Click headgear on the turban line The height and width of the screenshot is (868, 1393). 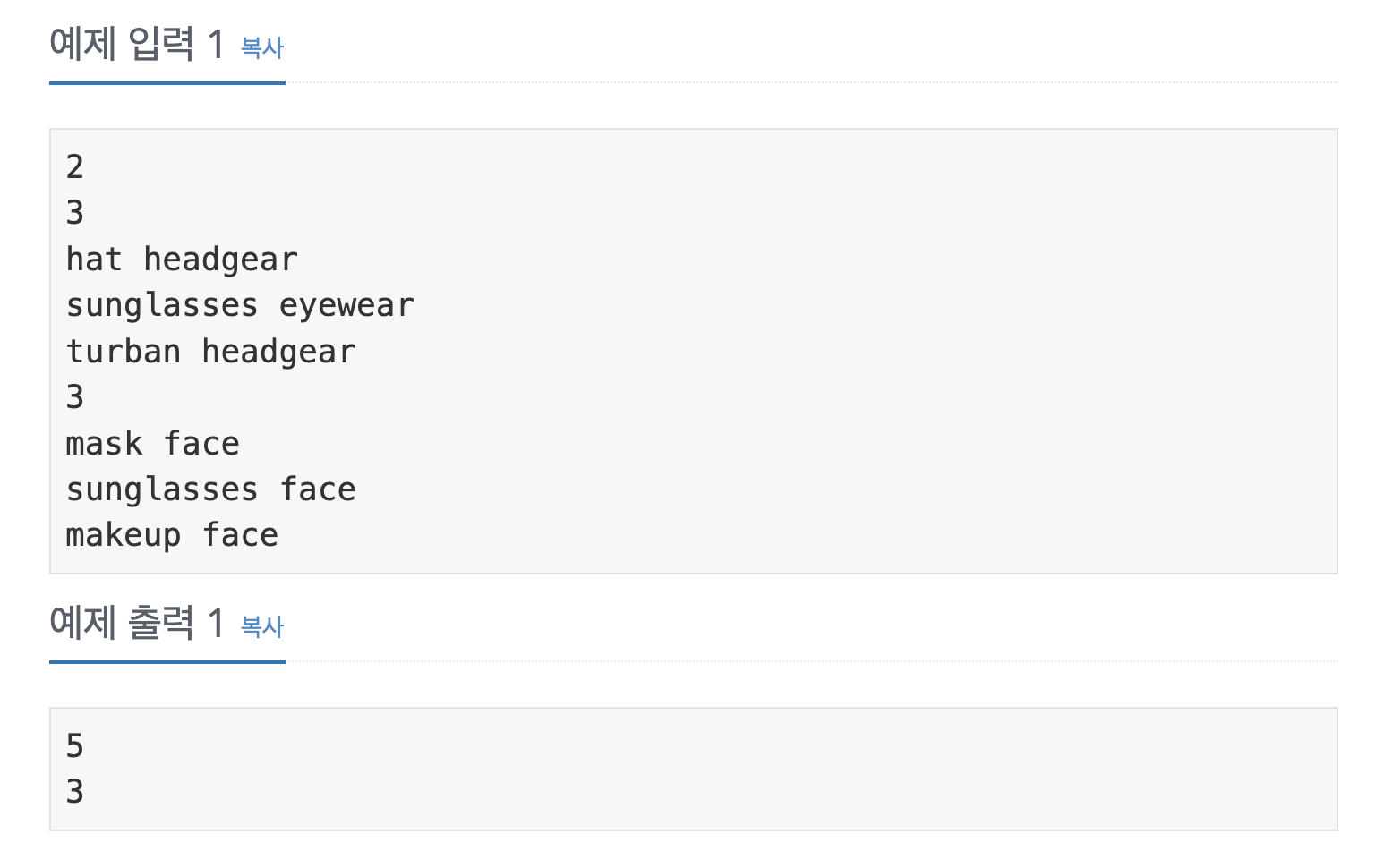click(x=279, y=352)
